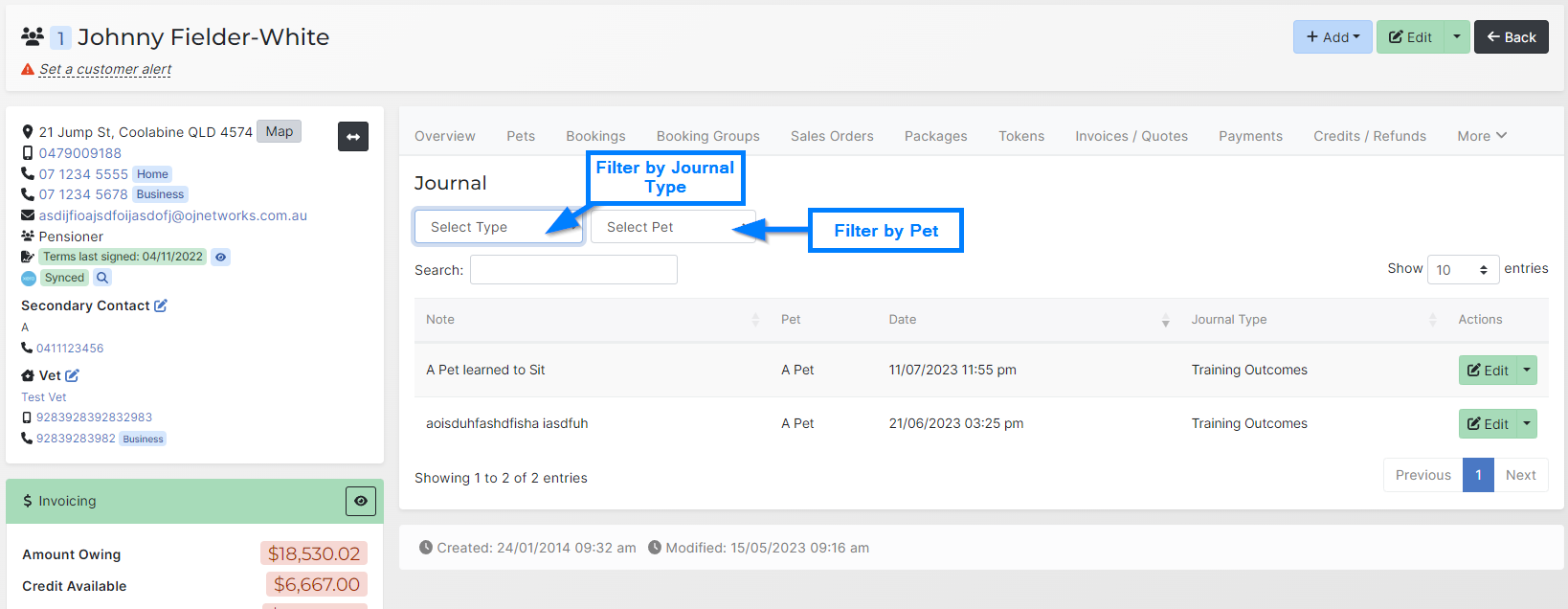Open the Invoices / Quotes tab
The width and height of the screenshot is (1568, 609).
(x=1131, y=136)
